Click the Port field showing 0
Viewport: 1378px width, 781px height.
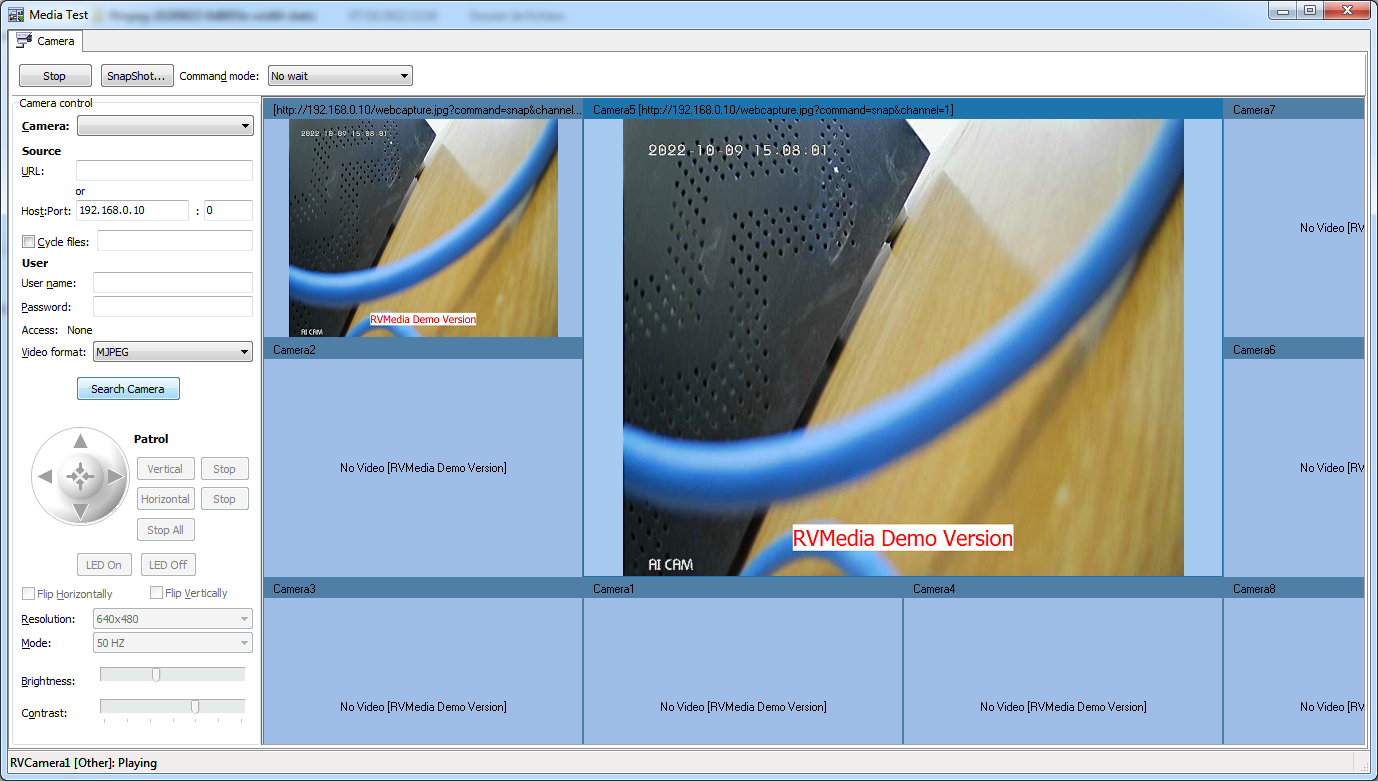228,211
